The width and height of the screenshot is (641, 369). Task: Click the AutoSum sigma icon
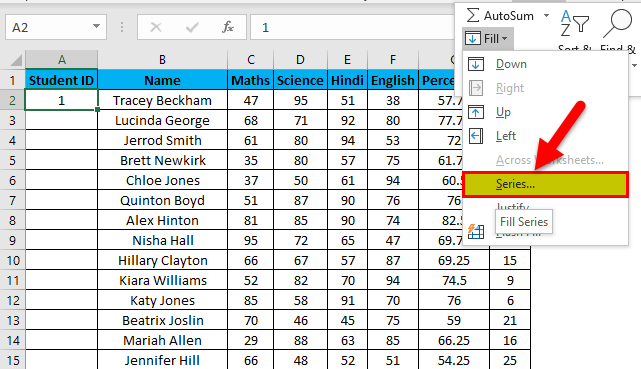point(473,16)
